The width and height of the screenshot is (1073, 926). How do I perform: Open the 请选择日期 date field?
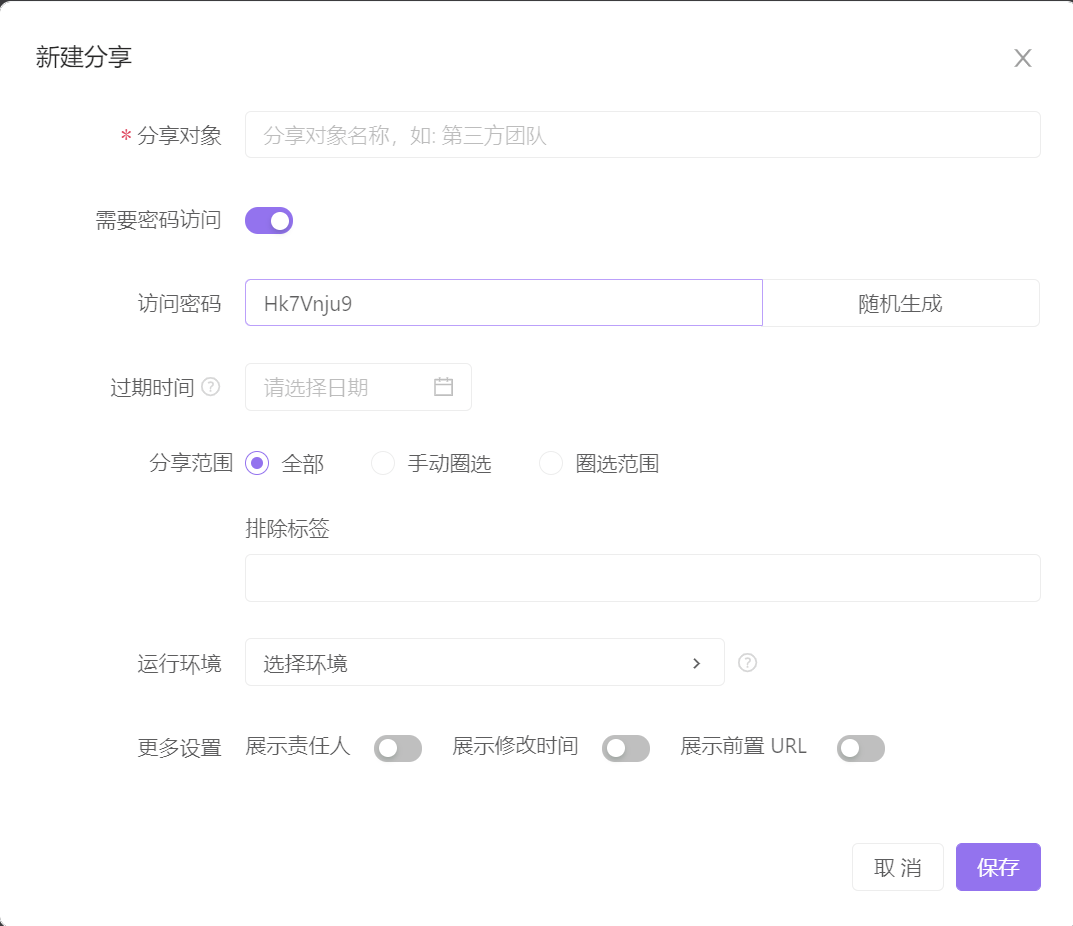[340, 387]
